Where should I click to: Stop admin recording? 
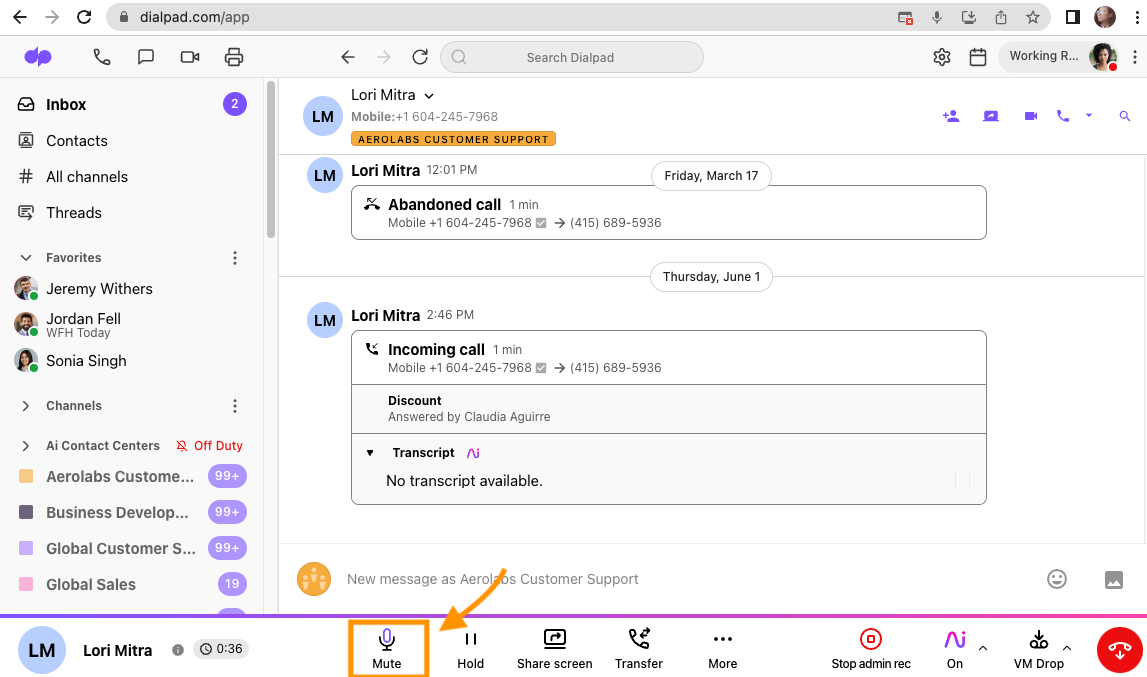[x=871, y=648]
